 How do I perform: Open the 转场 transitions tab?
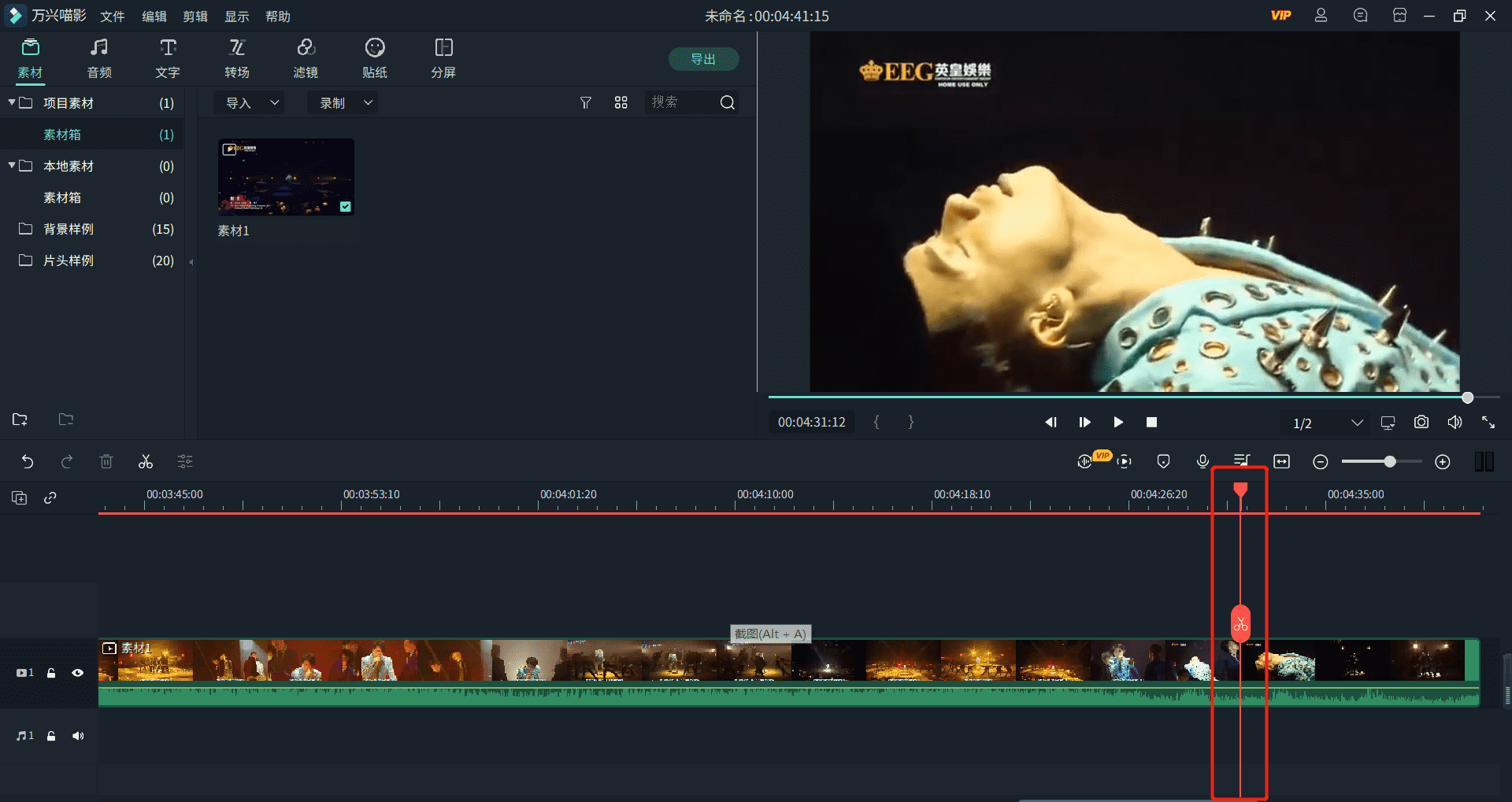coord(237,58)
